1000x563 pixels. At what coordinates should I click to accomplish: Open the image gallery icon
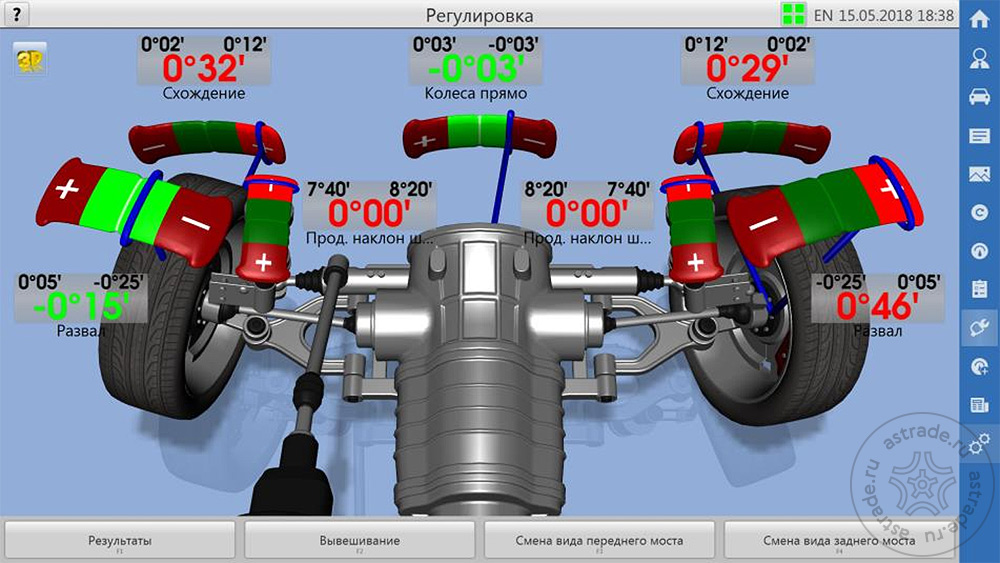pyautogui.click(x=979, y=173)
